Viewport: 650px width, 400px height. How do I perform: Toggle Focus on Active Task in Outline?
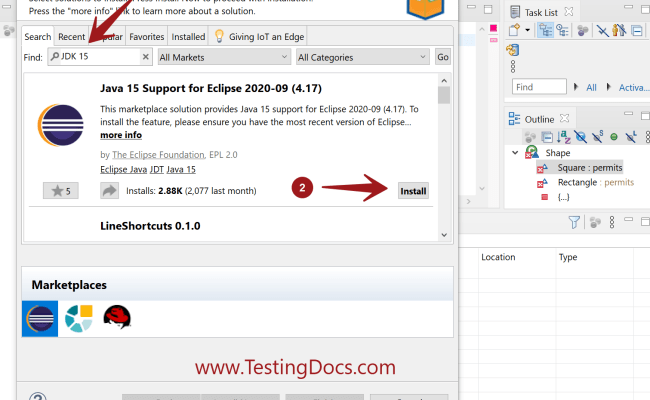530,137
